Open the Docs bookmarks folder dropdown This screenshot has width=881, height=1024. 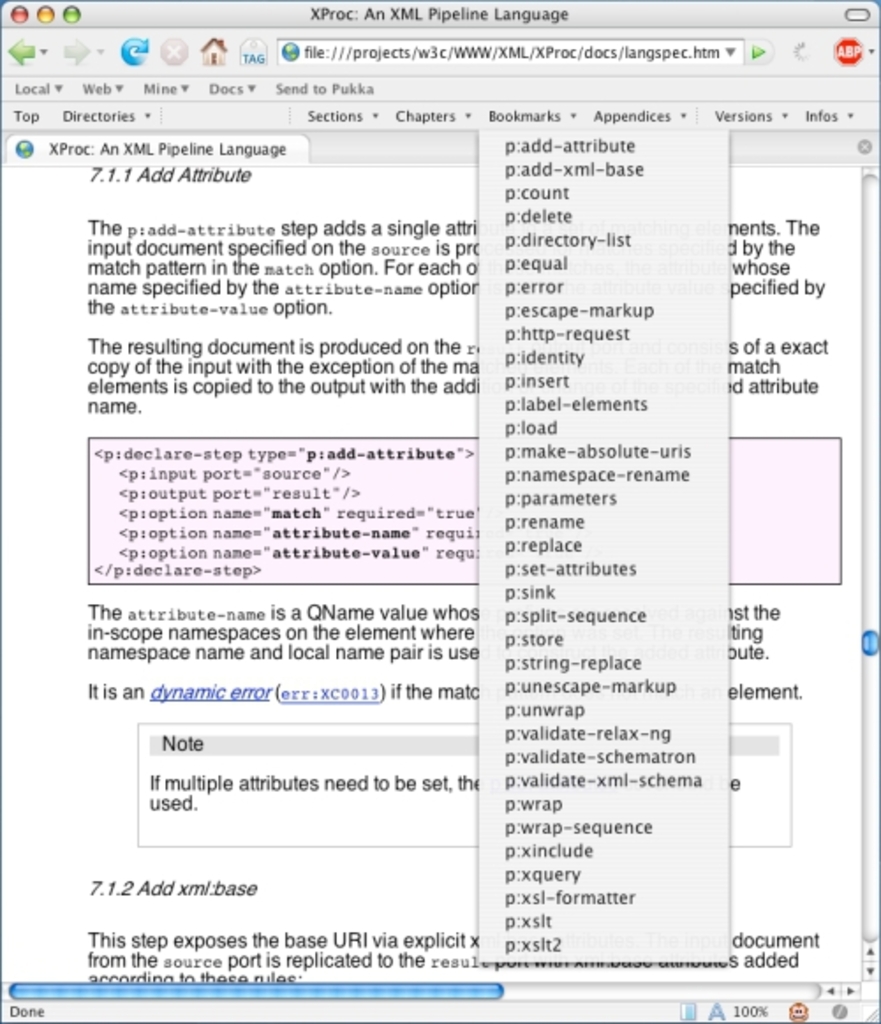(232, 89)
